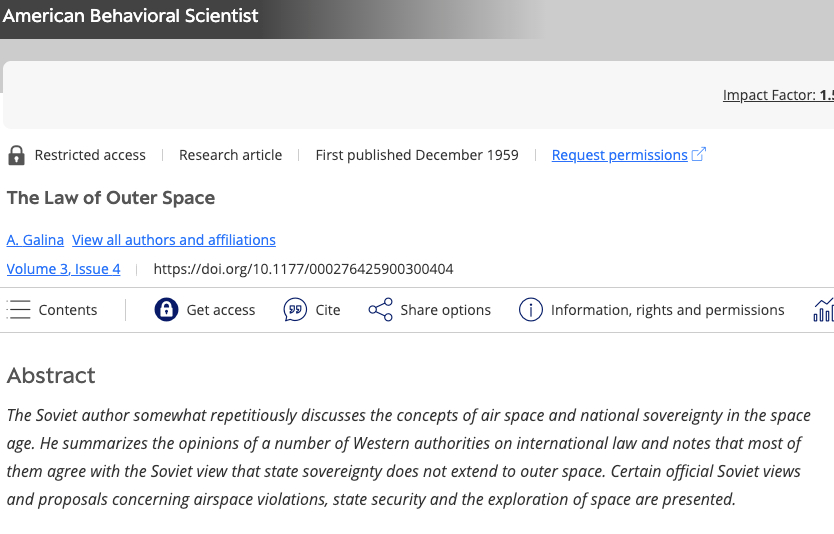This screenshot has height=534, width=834.
Task: Click the Contents list icon
Action: coord(19,310)
